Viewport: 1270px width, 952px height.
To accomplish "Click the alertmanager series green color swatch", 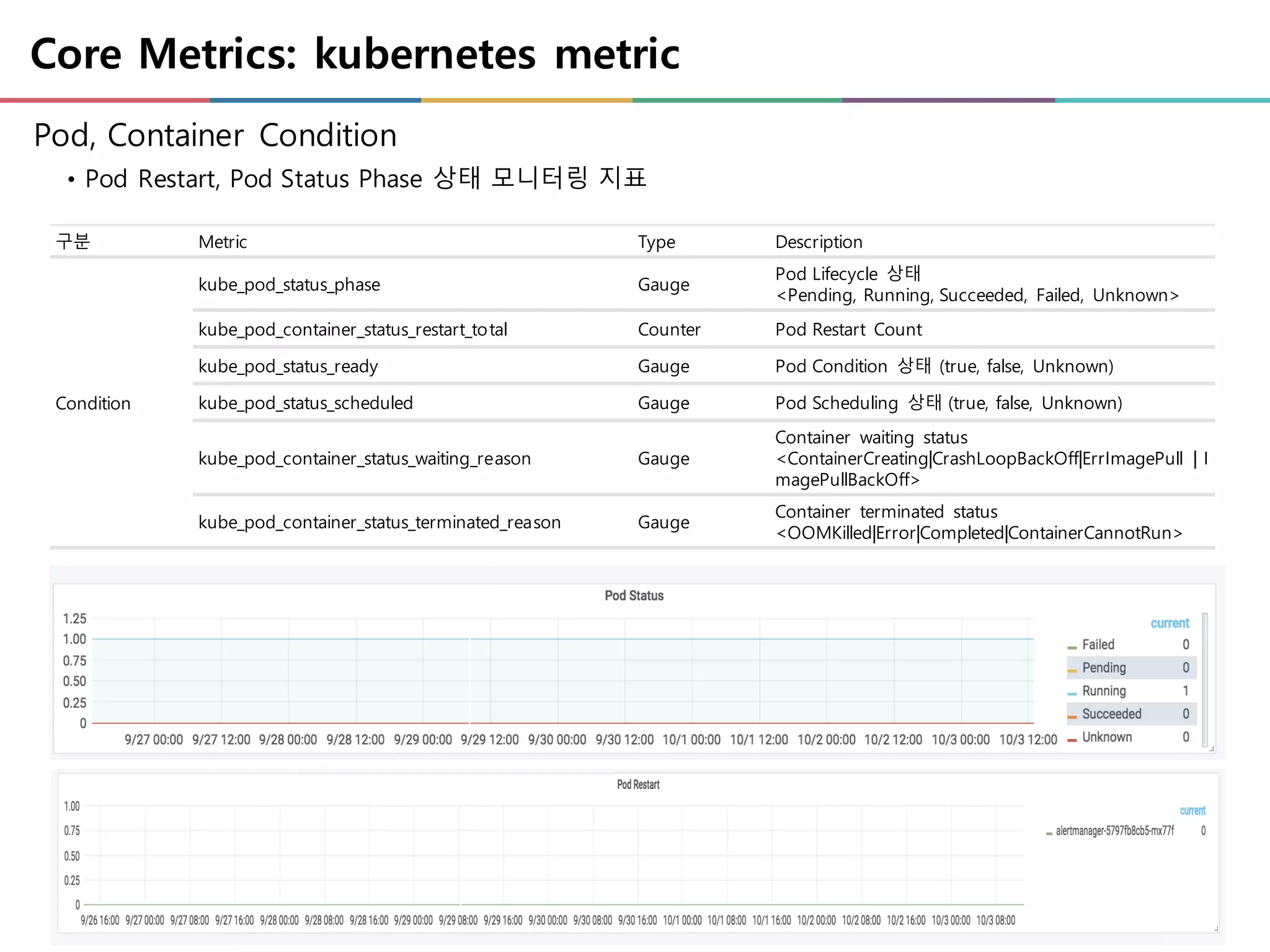I will click(x=1049, y=834).
